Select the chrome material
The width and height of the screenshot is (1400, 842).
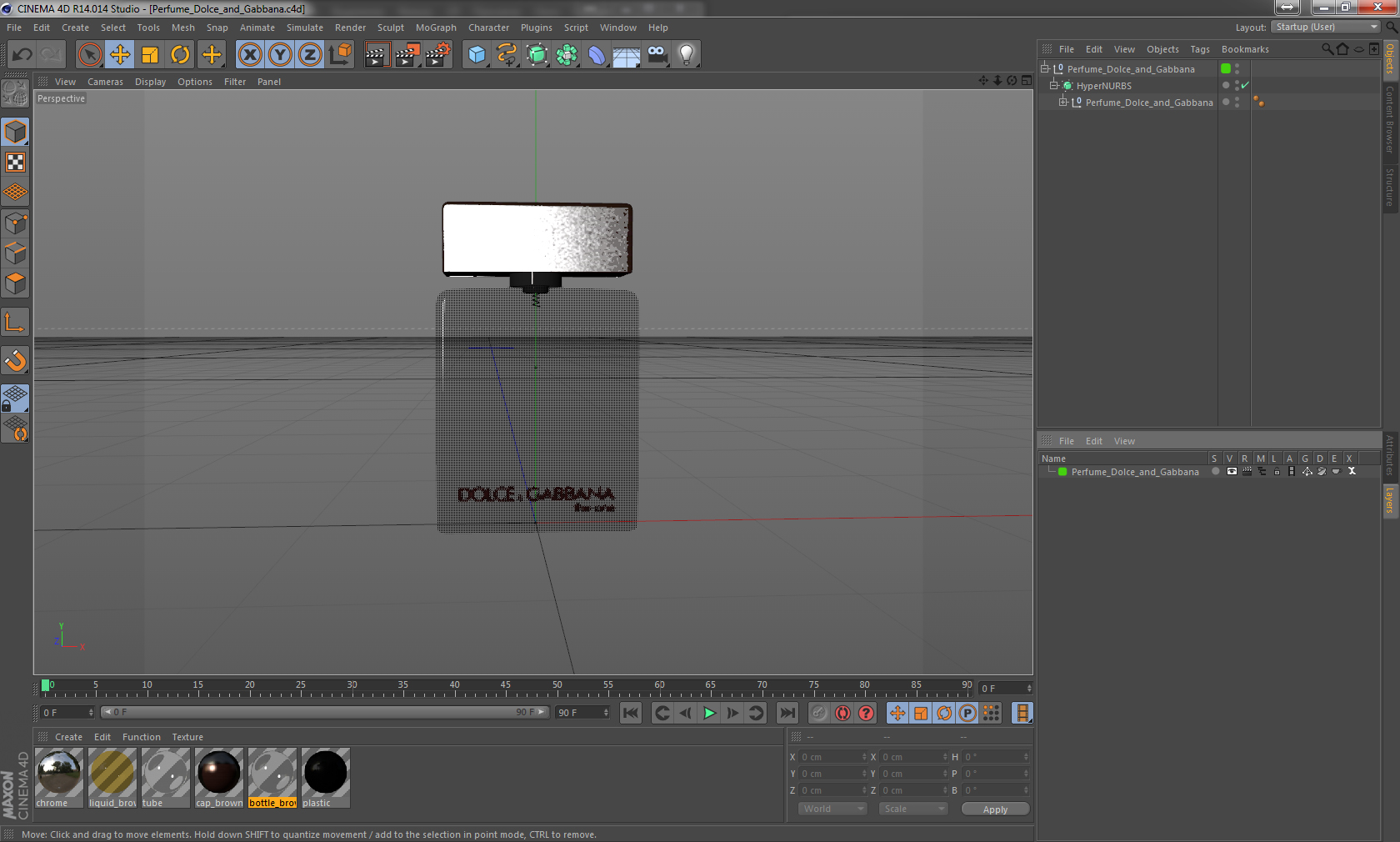click(59, 777)
